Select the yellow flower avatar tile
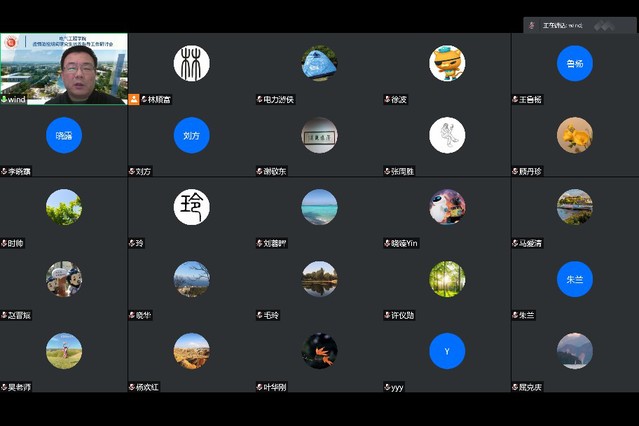 point(575,135)
